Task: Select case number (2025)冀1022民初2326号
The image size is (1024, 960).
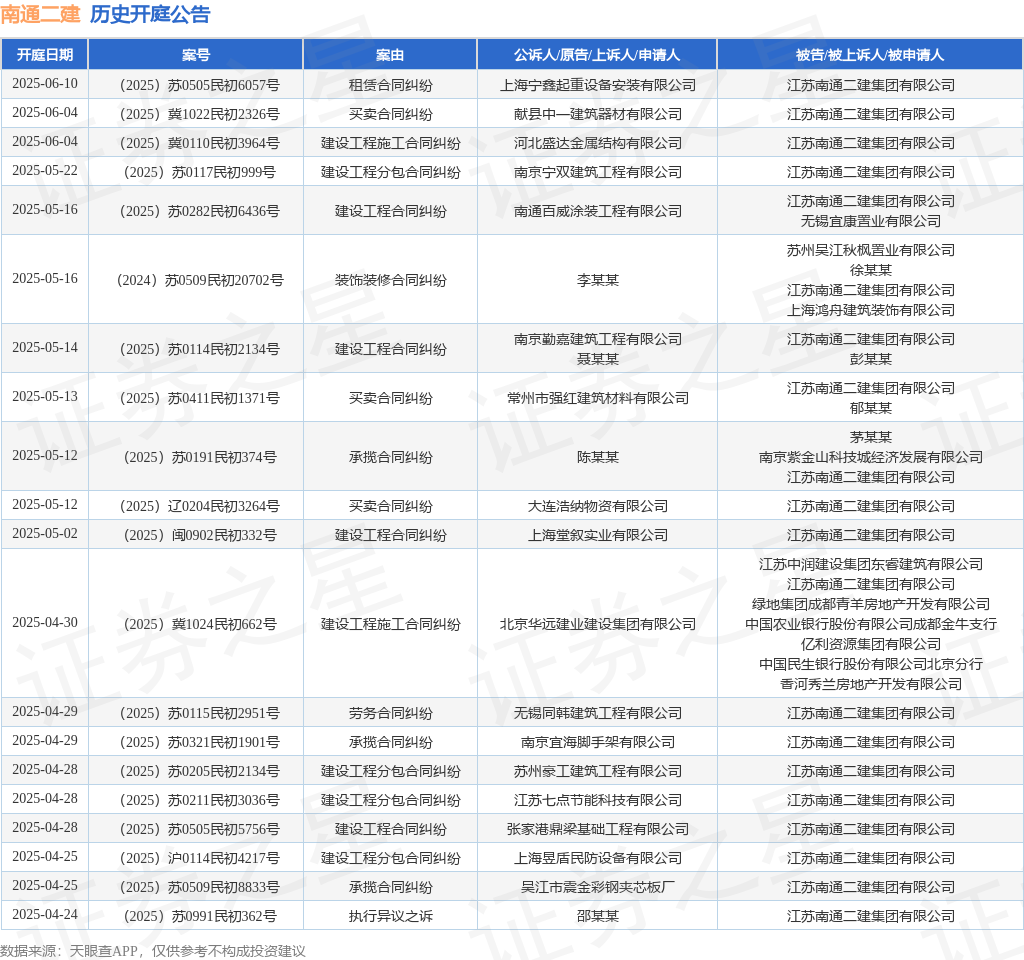Action: tap(199, 114)
